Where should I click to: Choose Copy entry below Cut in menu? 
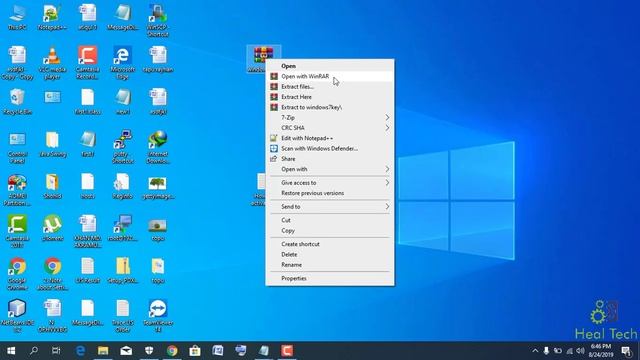(330, 231)
